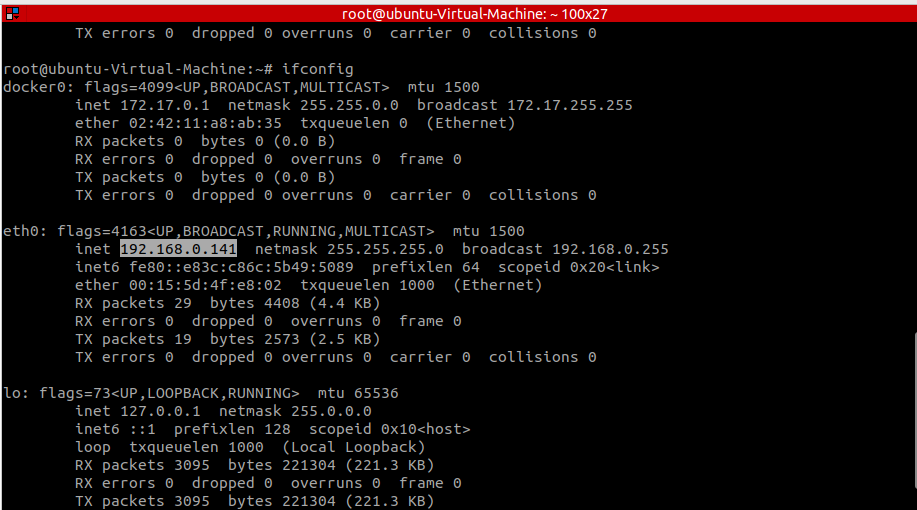Click scopeid 0x10<host> text

coord(389,429)
